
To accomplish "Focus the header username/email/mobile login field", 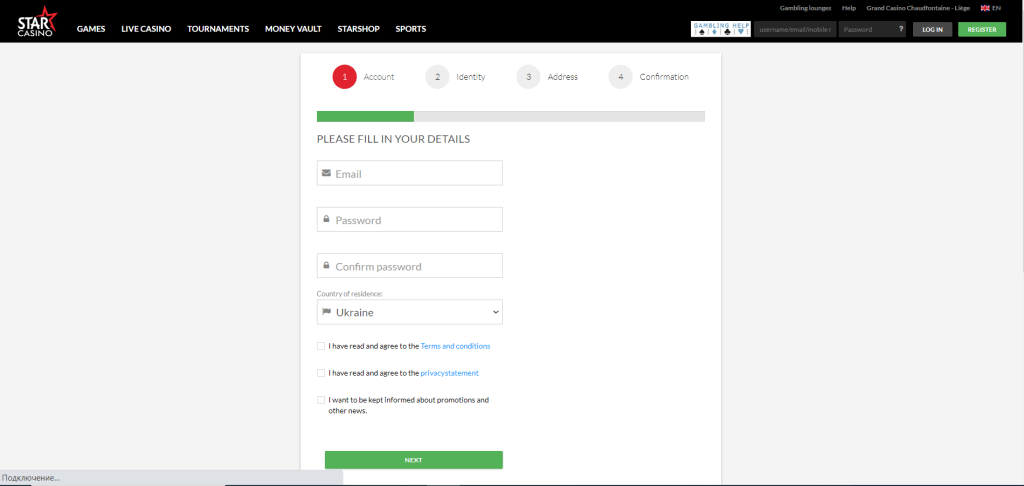I will pyautogui.click(x=795, y=29).
